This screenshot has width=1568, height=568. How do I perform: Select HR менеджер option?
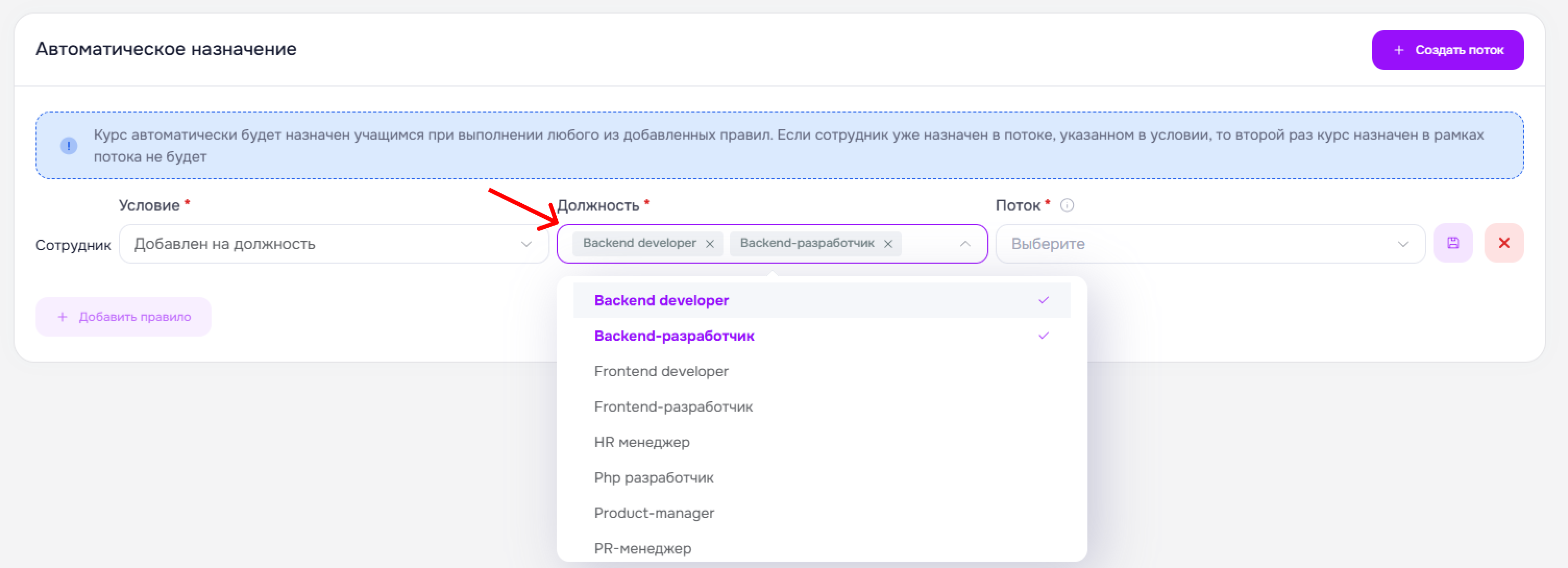pos(821,441)
